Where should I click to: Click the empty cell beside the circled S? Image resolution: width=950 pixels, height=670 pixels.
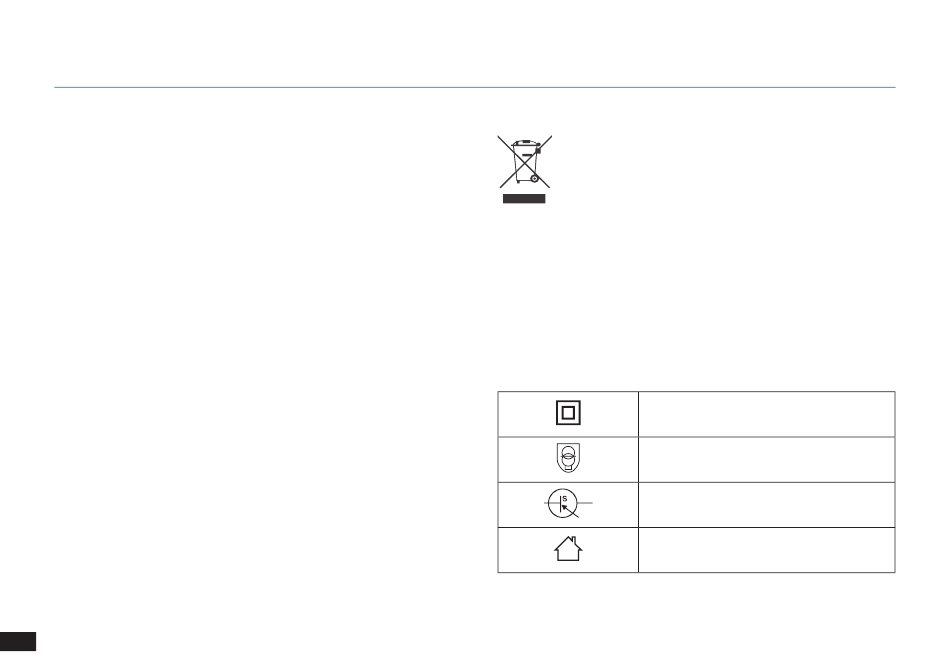coord(766,505)
